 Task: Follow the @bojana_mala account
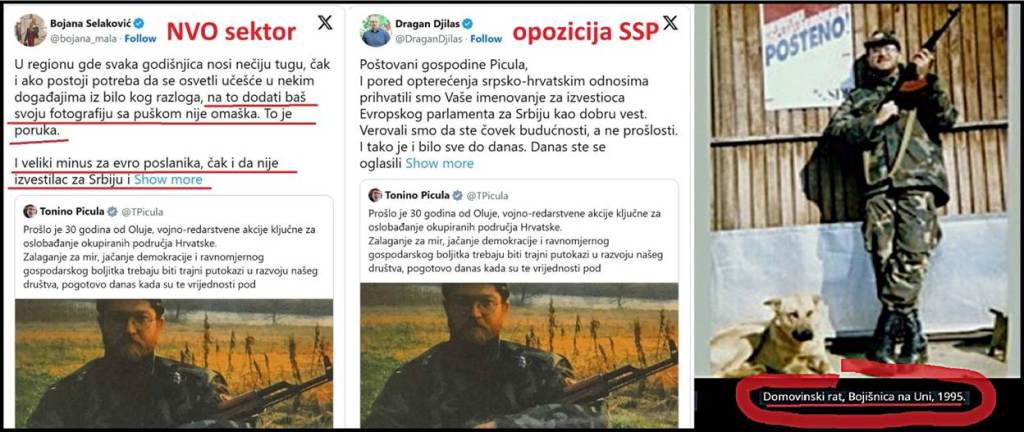(140, 39)
